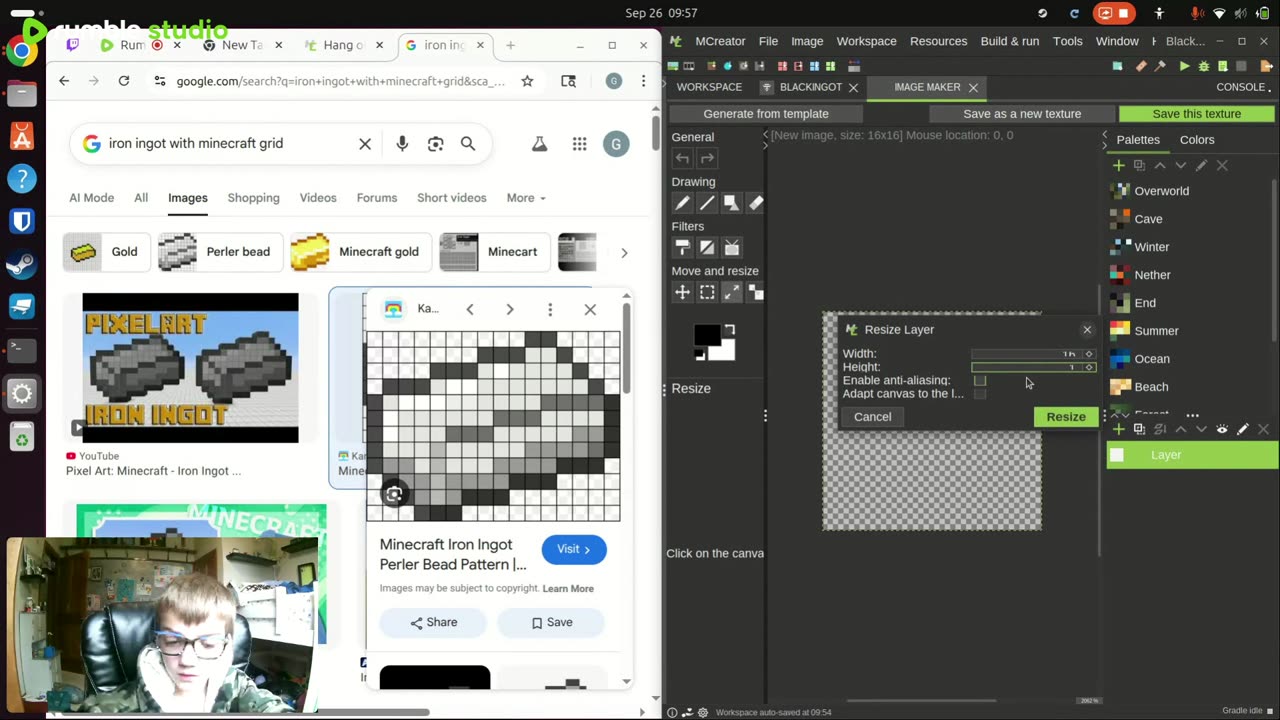The image size is (1280, 720).
Task: Start a voice search with the microphone icon
Action: pos(402,144)
